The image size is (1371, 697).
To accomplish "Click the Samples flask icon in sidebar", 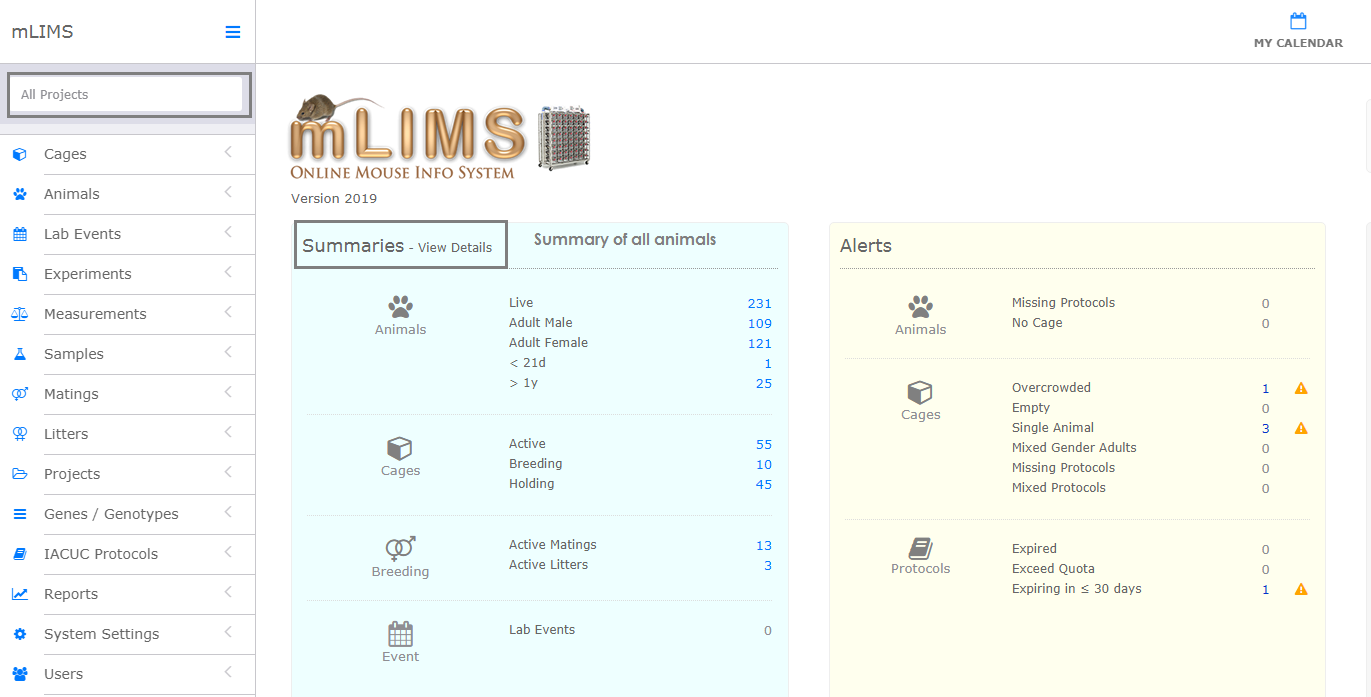I will 19,354.
